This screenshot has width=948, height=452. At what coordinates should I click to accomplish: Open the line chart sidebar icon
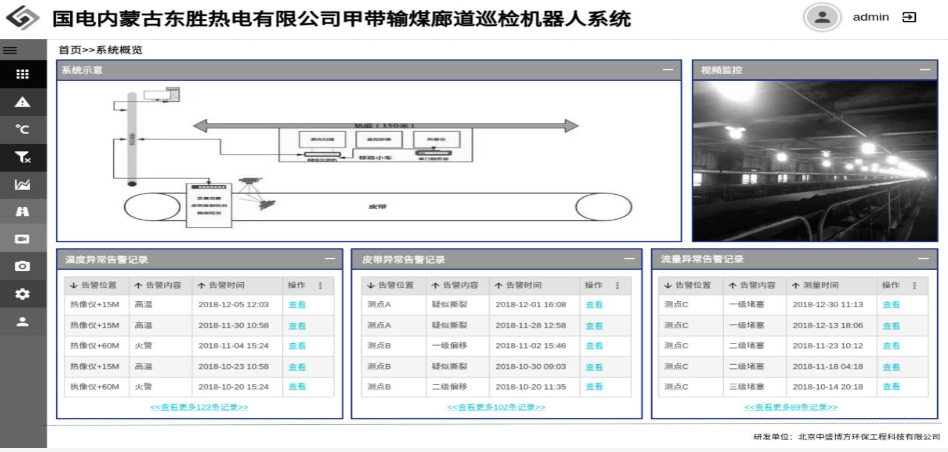tap(22, 184)
